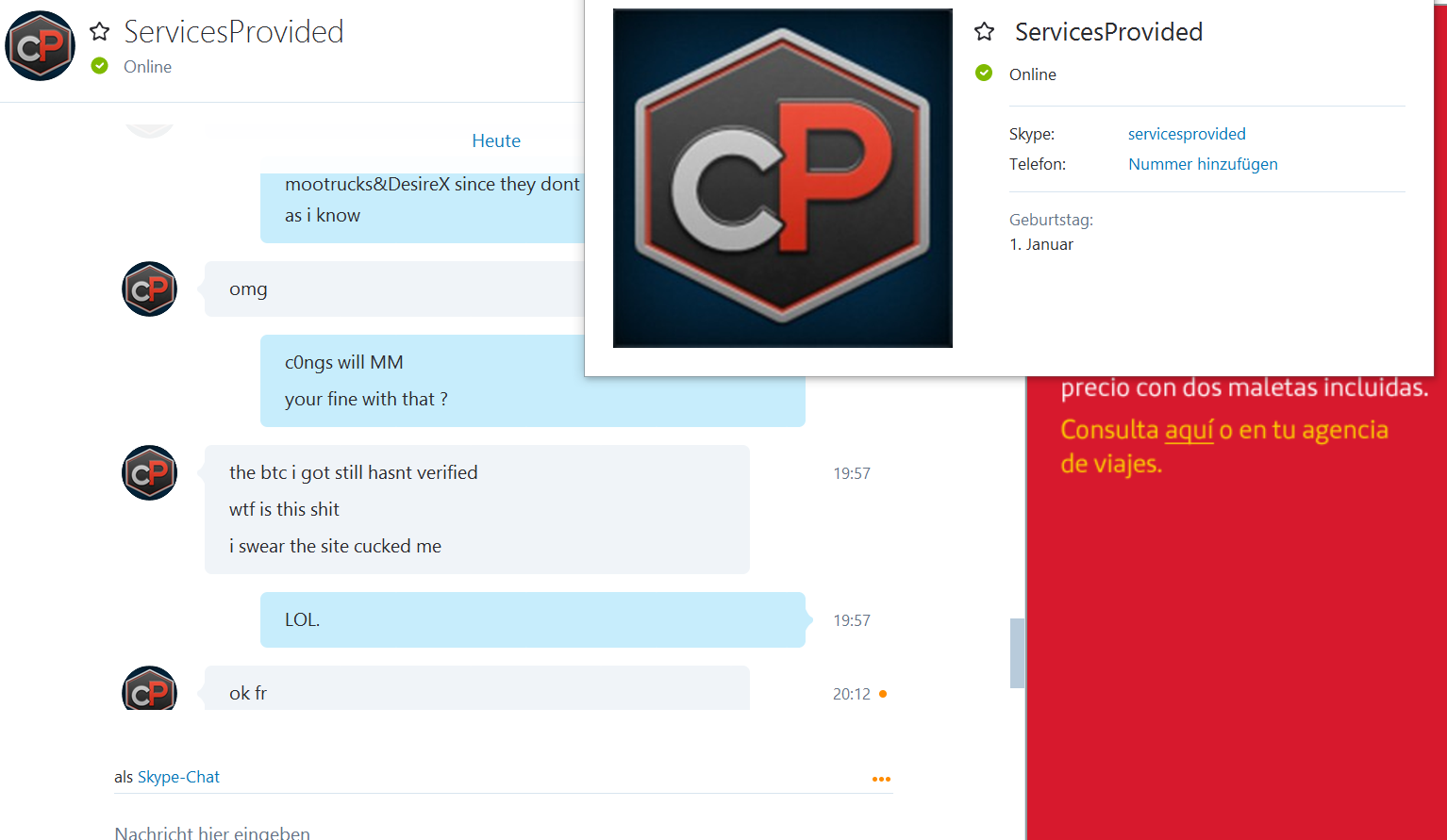Click avatar beside 'the btc i got' message
The width and height of the screenshot is (1447, 840).
tap(149, 473)
